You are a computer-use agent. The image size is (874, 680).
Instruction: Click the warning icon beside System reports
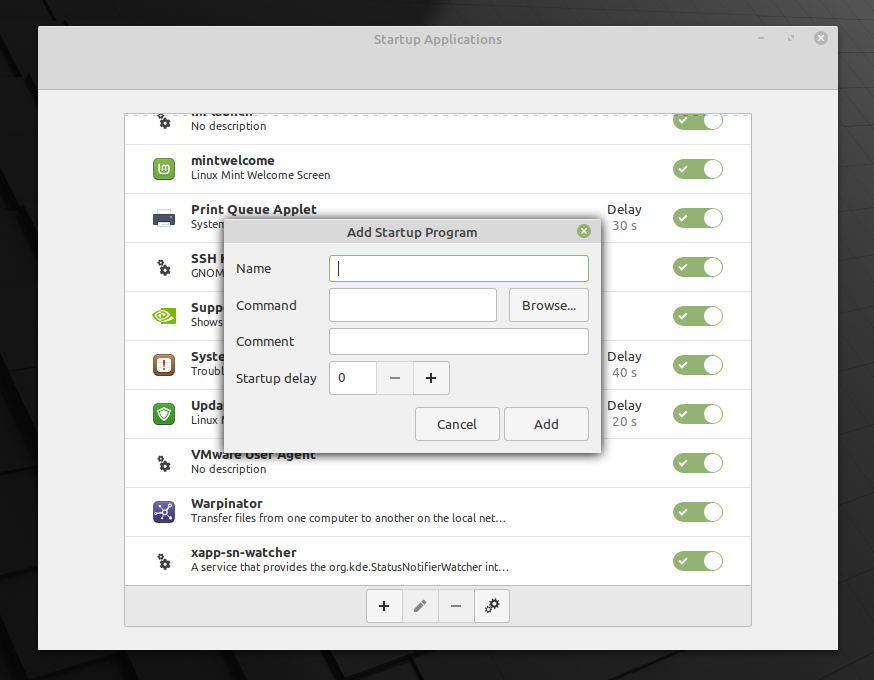163,364
